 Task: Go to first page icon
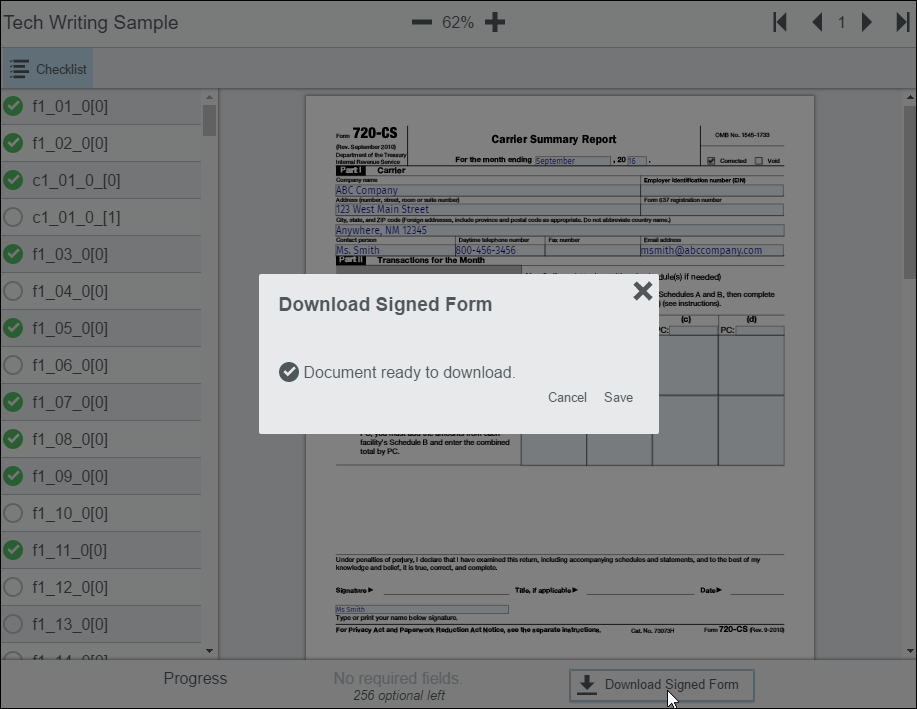coord(780,23)
